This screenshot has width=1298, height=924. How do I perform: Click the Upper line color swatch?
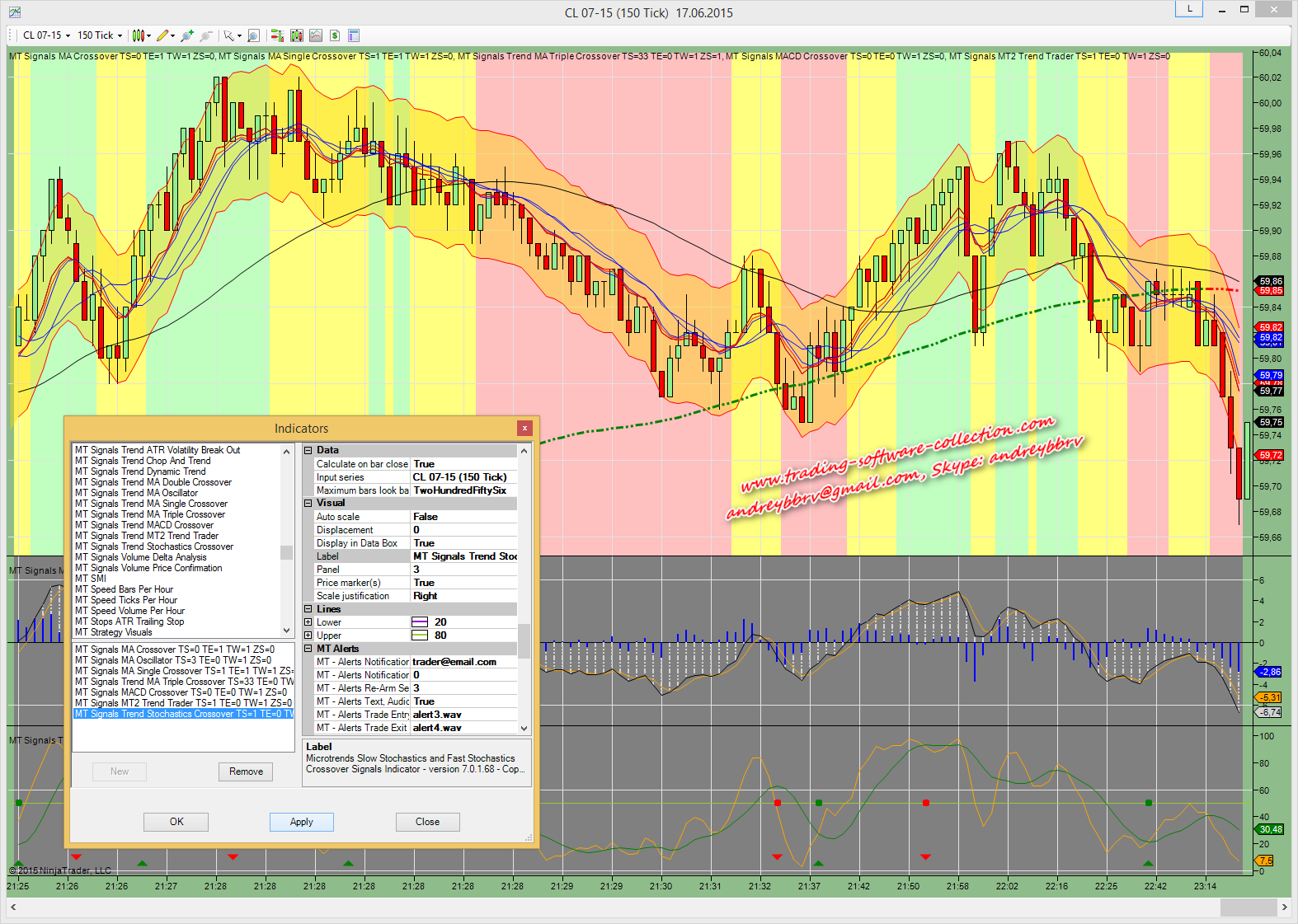[x=420, y=636]
